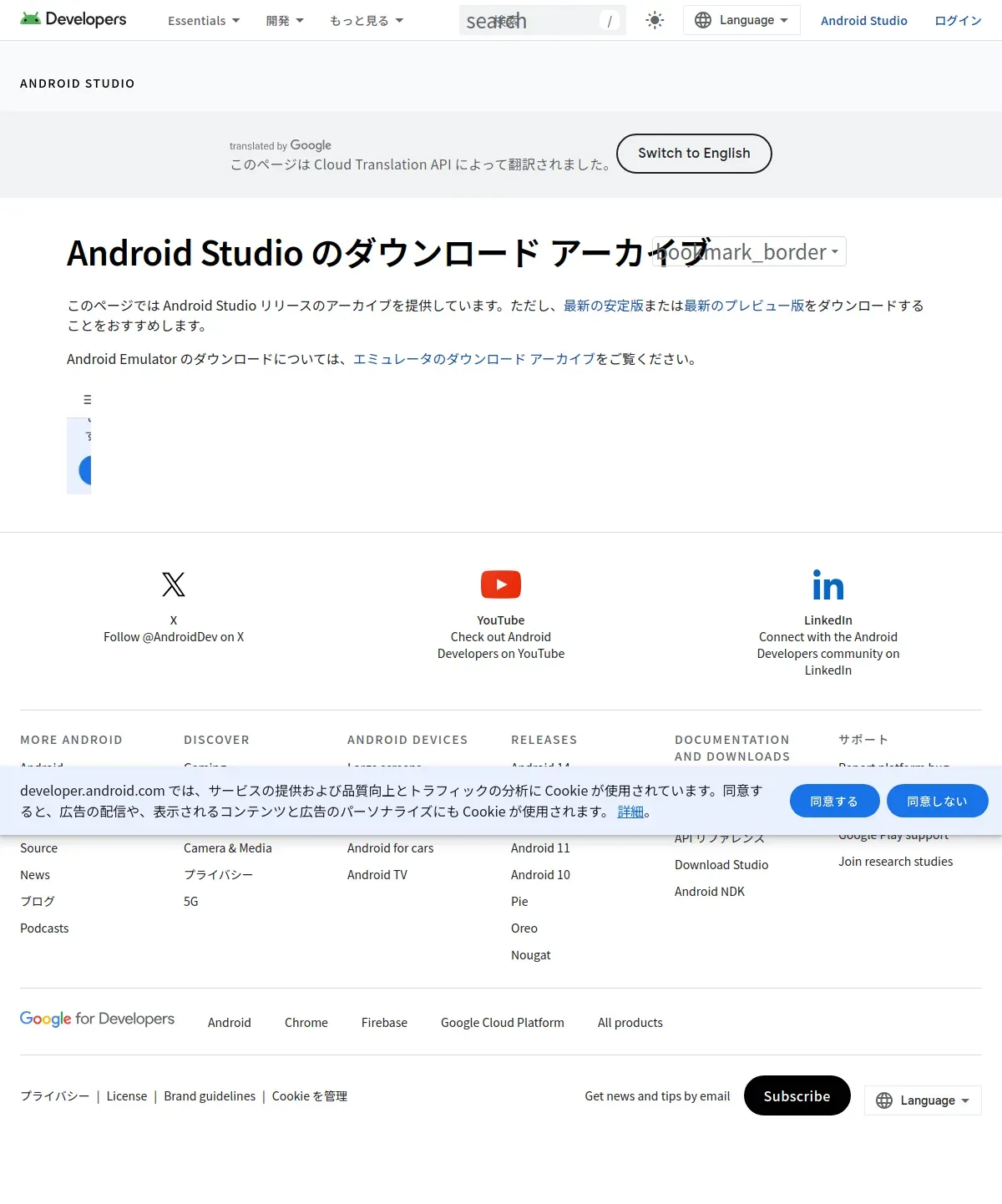Open All products link
This screenshot has height=1204, width=1002.
click(x=630, y=1023)
